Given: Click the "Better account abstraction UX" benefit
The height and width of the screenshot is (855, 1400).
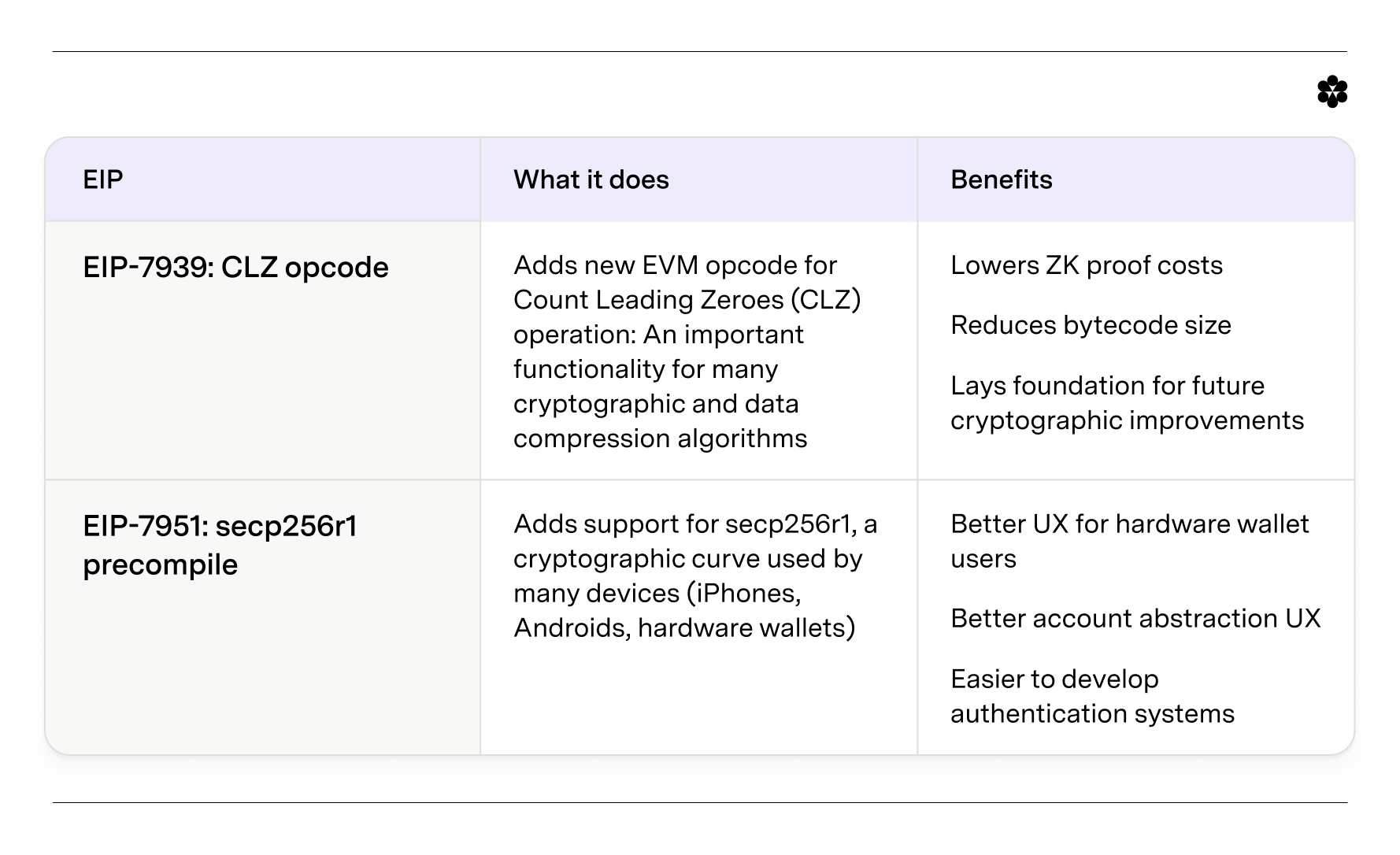Looking at the screenshot, I should (x=1135, y=619).
